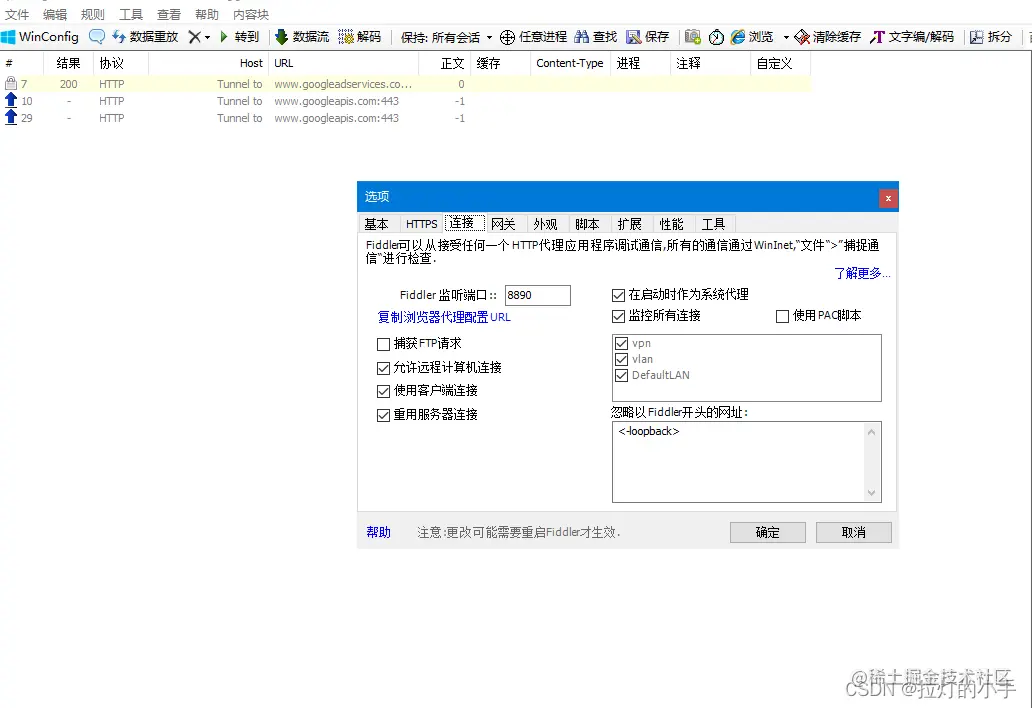Image resolution: width=1032 pixels, height=708 pixels.
Task: Enable the 捕获FTP请求 checkbox
Action: [384, 344]
